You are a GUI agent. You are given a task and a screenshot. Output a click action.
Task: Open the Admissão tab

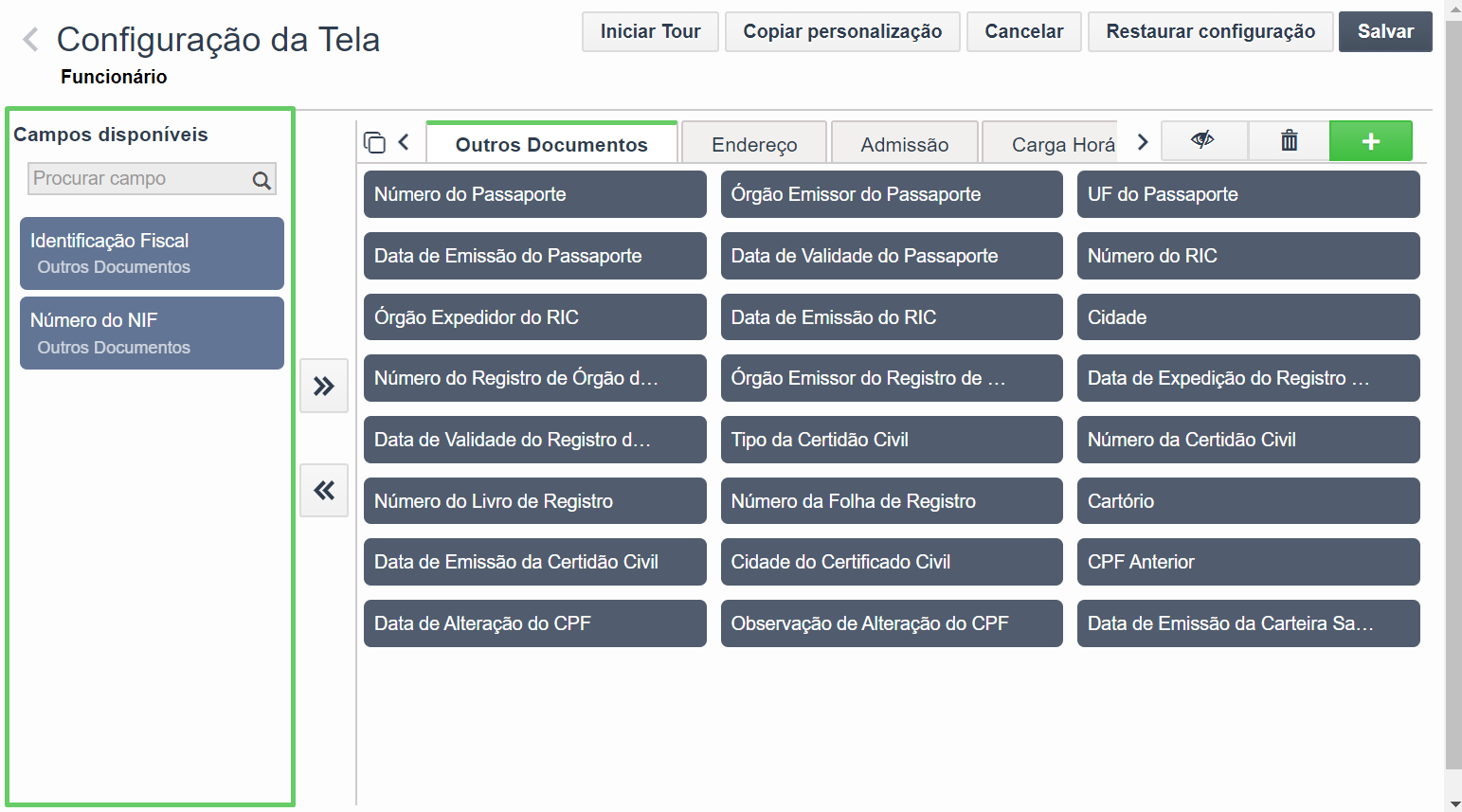tap(904, 143)
